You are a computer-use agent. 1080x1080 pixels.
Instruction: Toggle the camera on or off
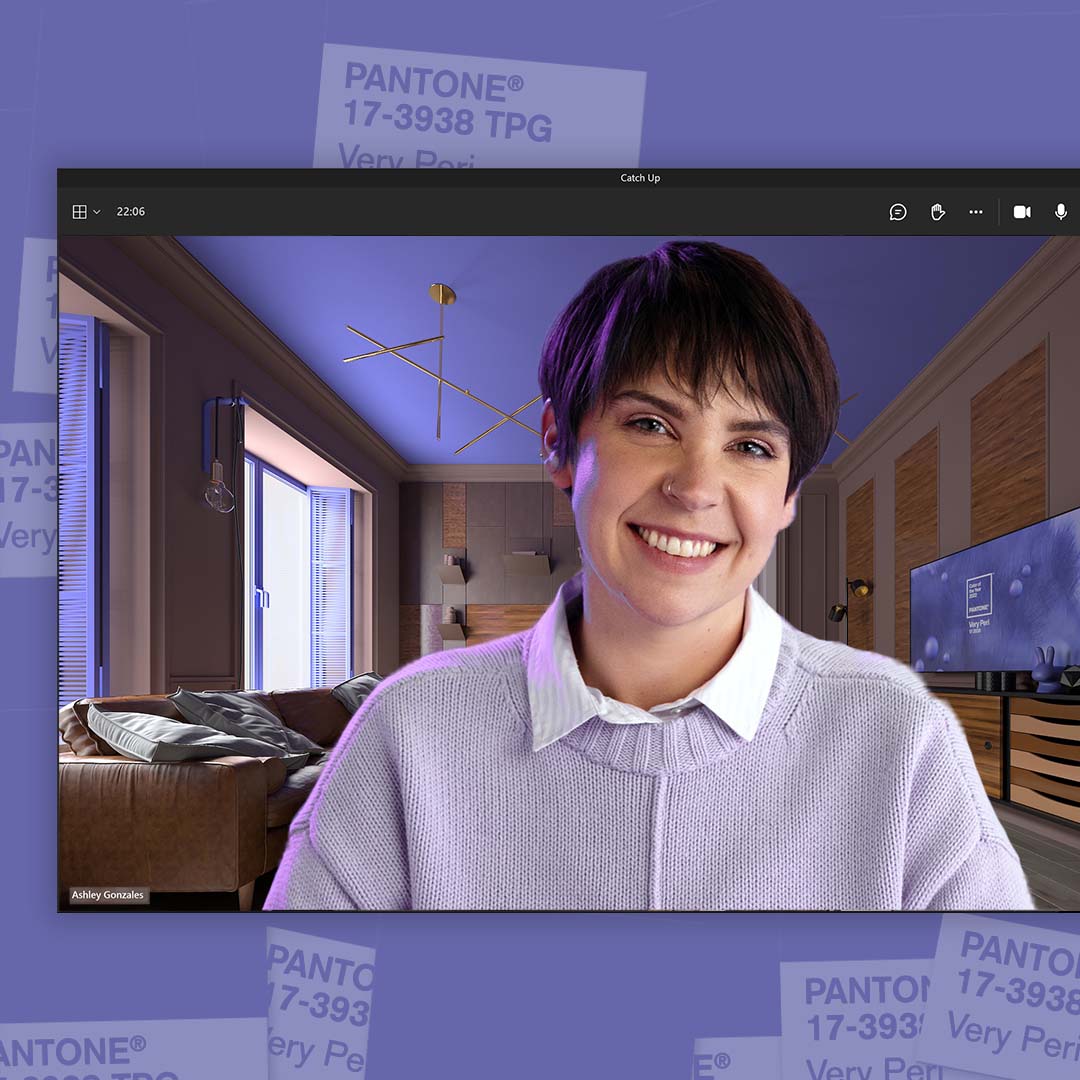pos(1021,211)
